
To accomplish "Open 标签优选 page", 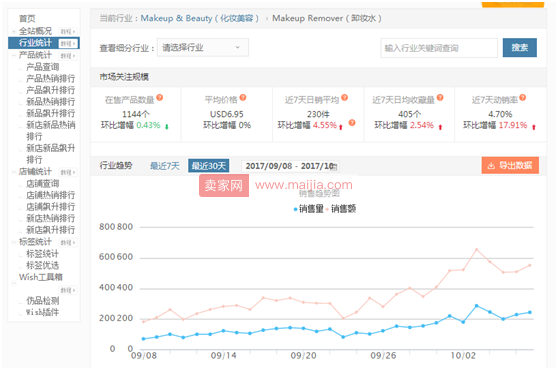I will (43, 265).
